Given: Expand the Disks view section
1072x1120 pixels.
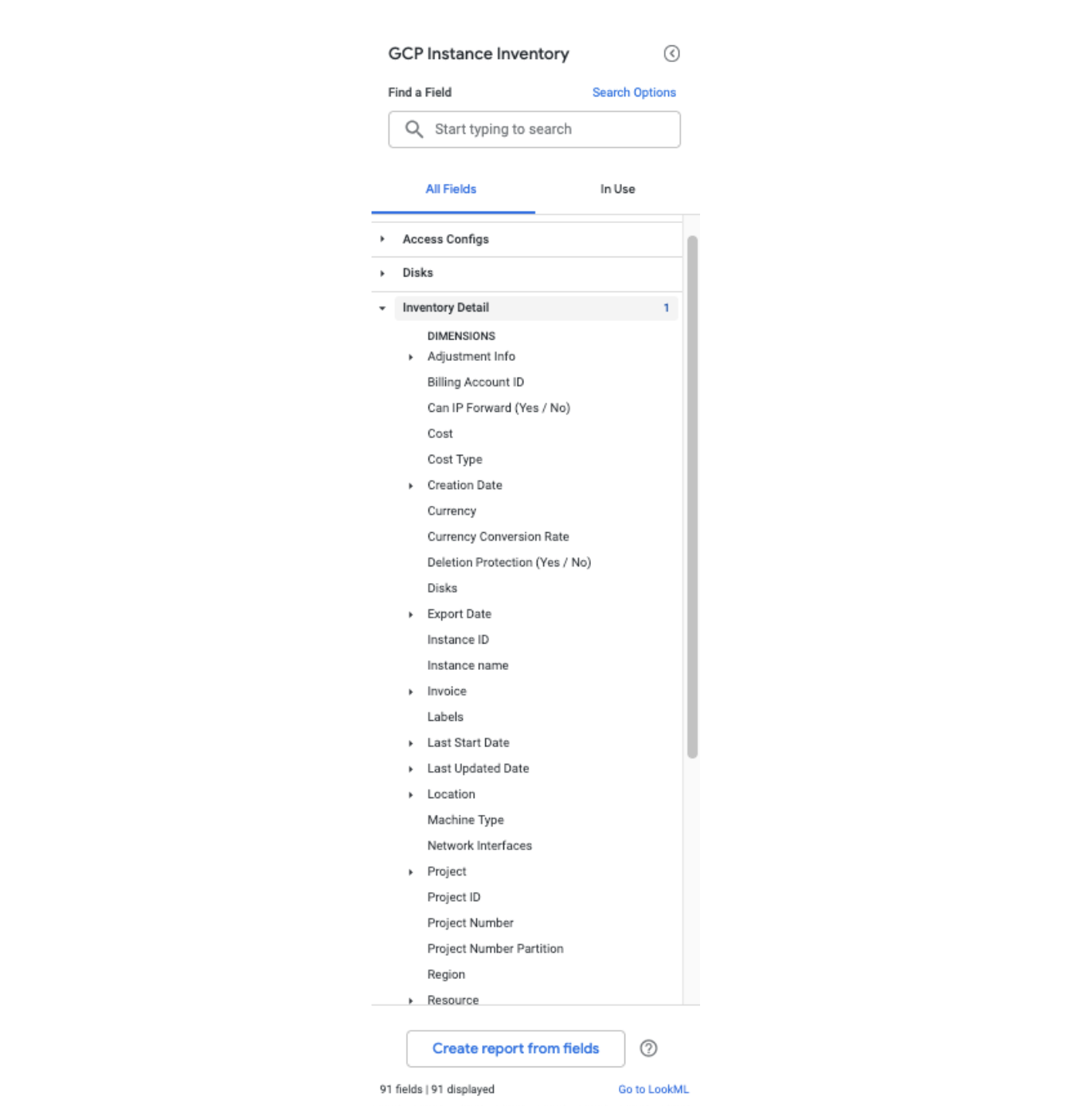Looking at the screenshot, I should pos(382,273).
